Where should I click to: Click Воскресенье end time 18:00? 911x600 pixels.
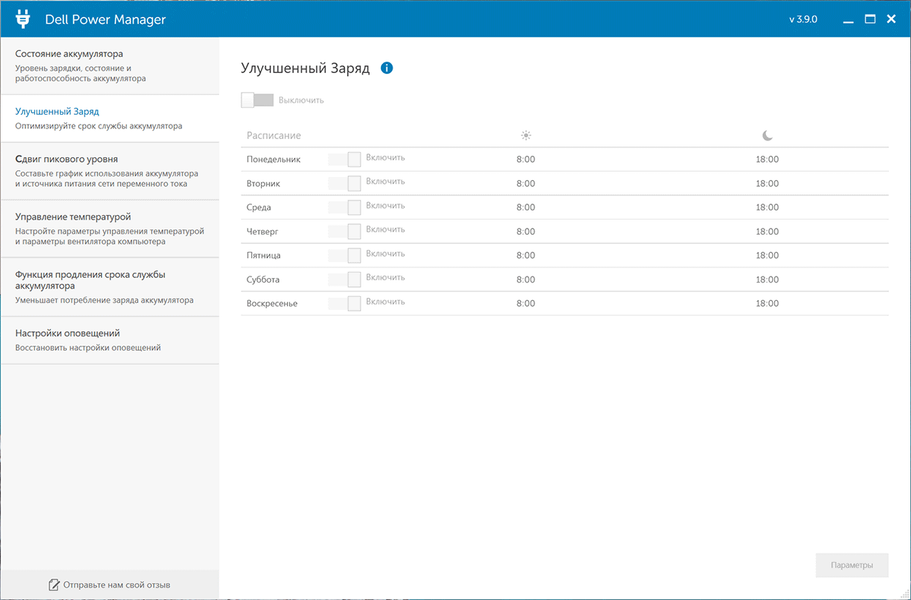click(767, 303)
